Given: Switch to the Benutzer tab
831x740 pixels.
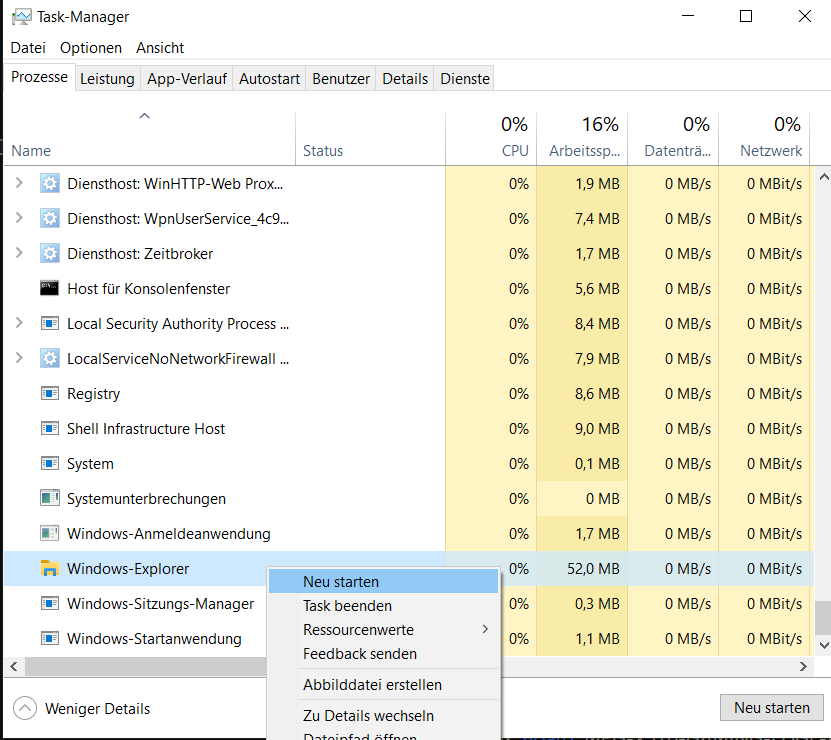Looking at the screenshot, I should [x=341, y=78].
